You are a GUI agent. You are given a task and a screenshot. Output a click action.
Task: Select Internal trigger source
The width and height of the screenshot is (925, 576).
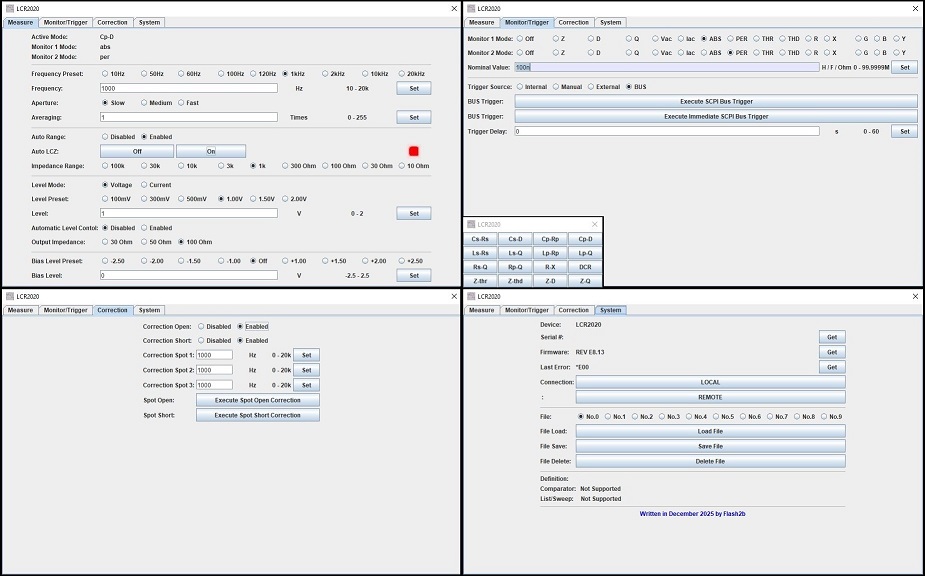(520, 87)
